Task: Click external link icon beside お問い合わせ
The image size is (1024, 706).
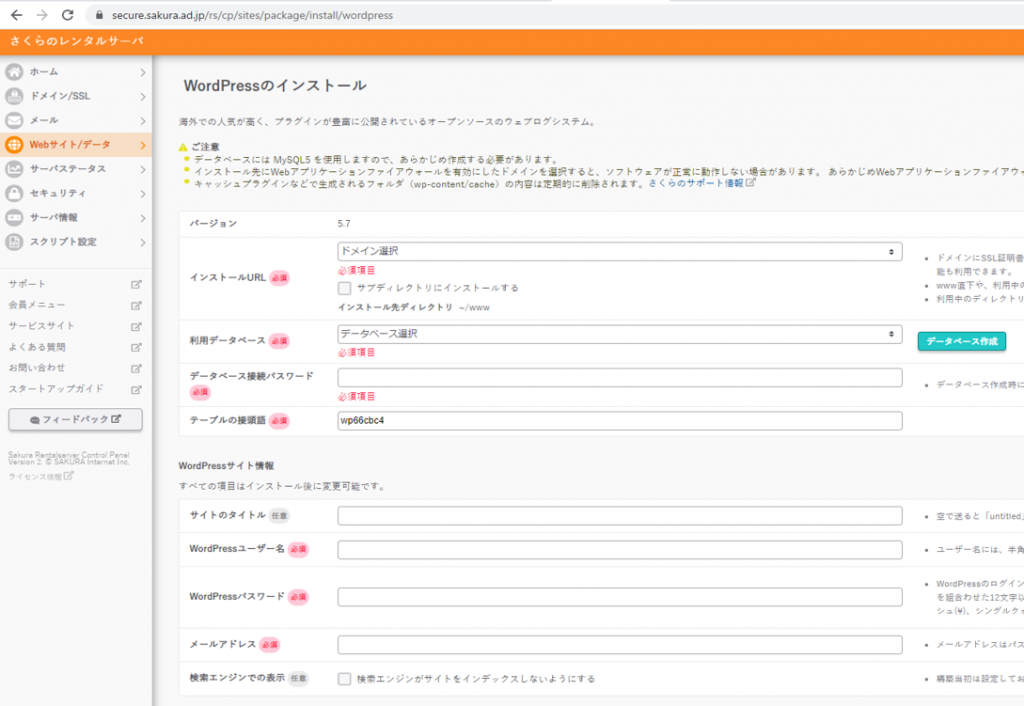Action: click(136, 368)
